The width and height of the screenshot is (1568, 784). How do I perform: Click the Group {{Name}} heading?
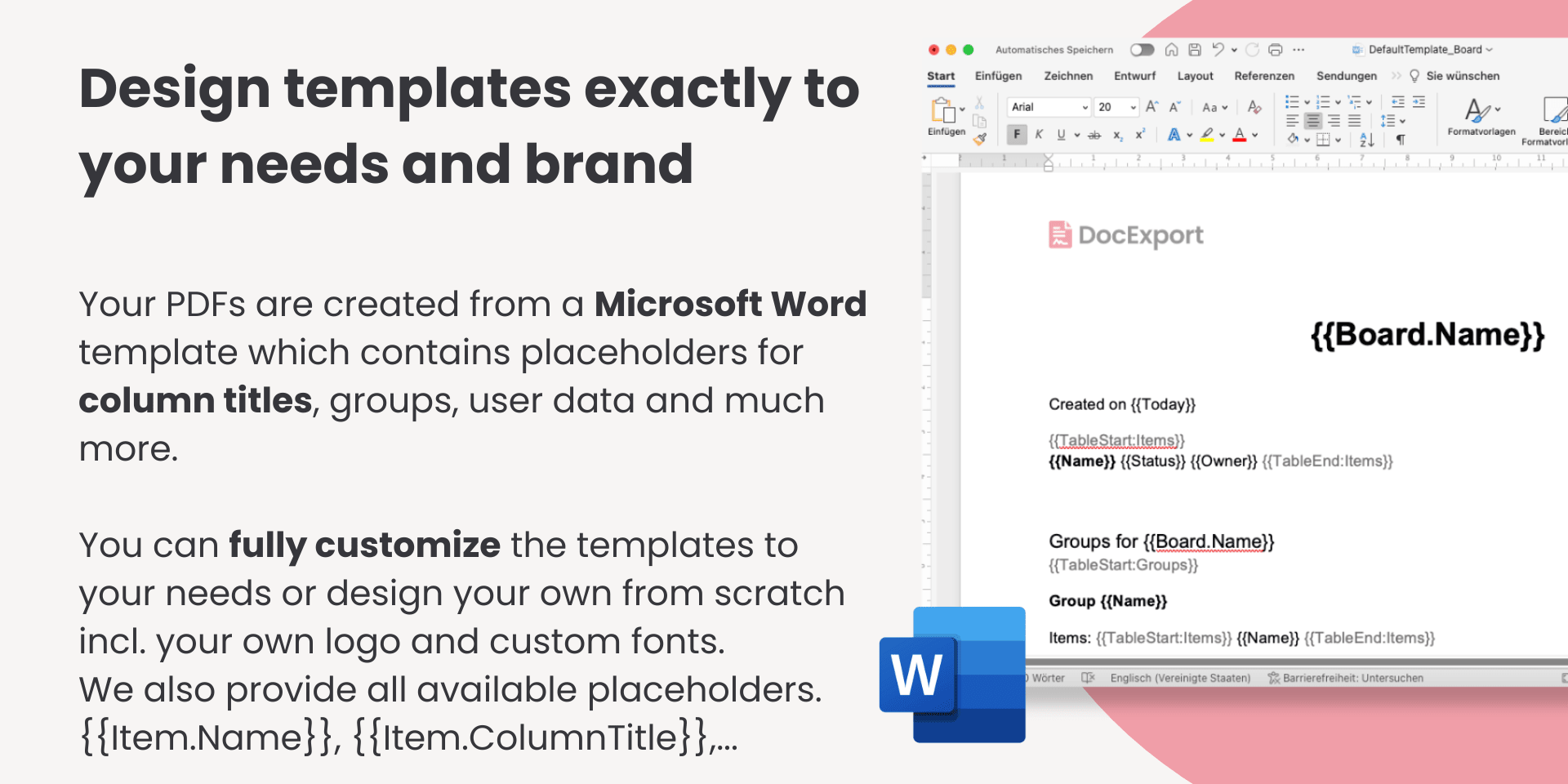coord(1108,601)
